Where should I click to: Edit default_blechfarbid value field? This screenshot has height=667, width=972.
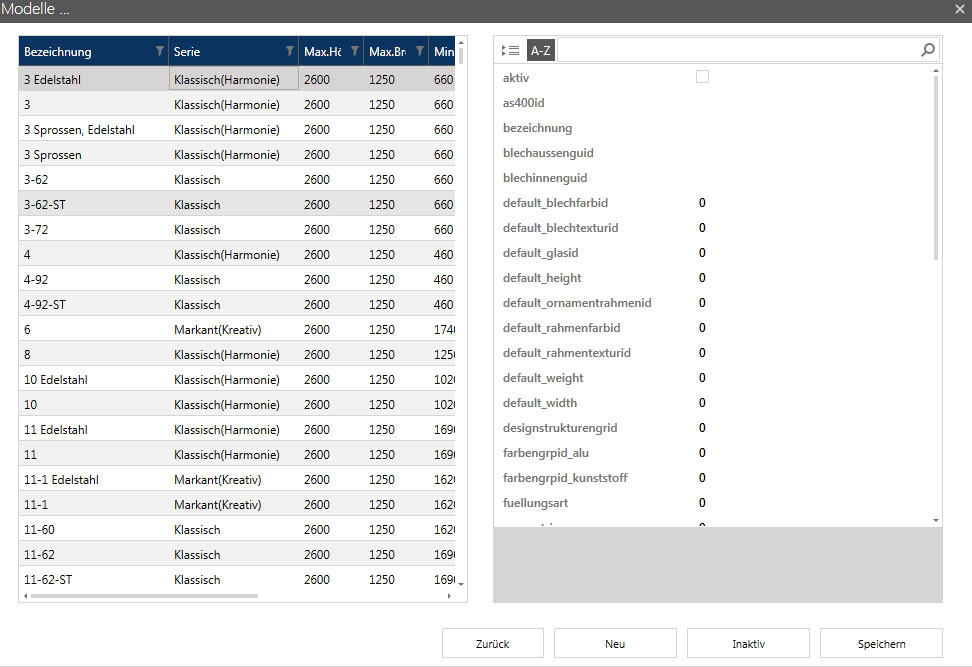point(812,203)
